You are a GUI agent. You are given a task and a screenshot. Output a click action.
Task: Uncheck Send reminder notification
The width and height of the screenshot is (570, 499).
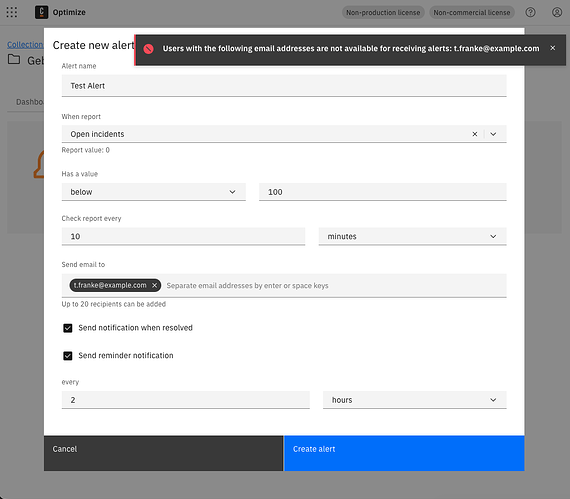(68, 356)
